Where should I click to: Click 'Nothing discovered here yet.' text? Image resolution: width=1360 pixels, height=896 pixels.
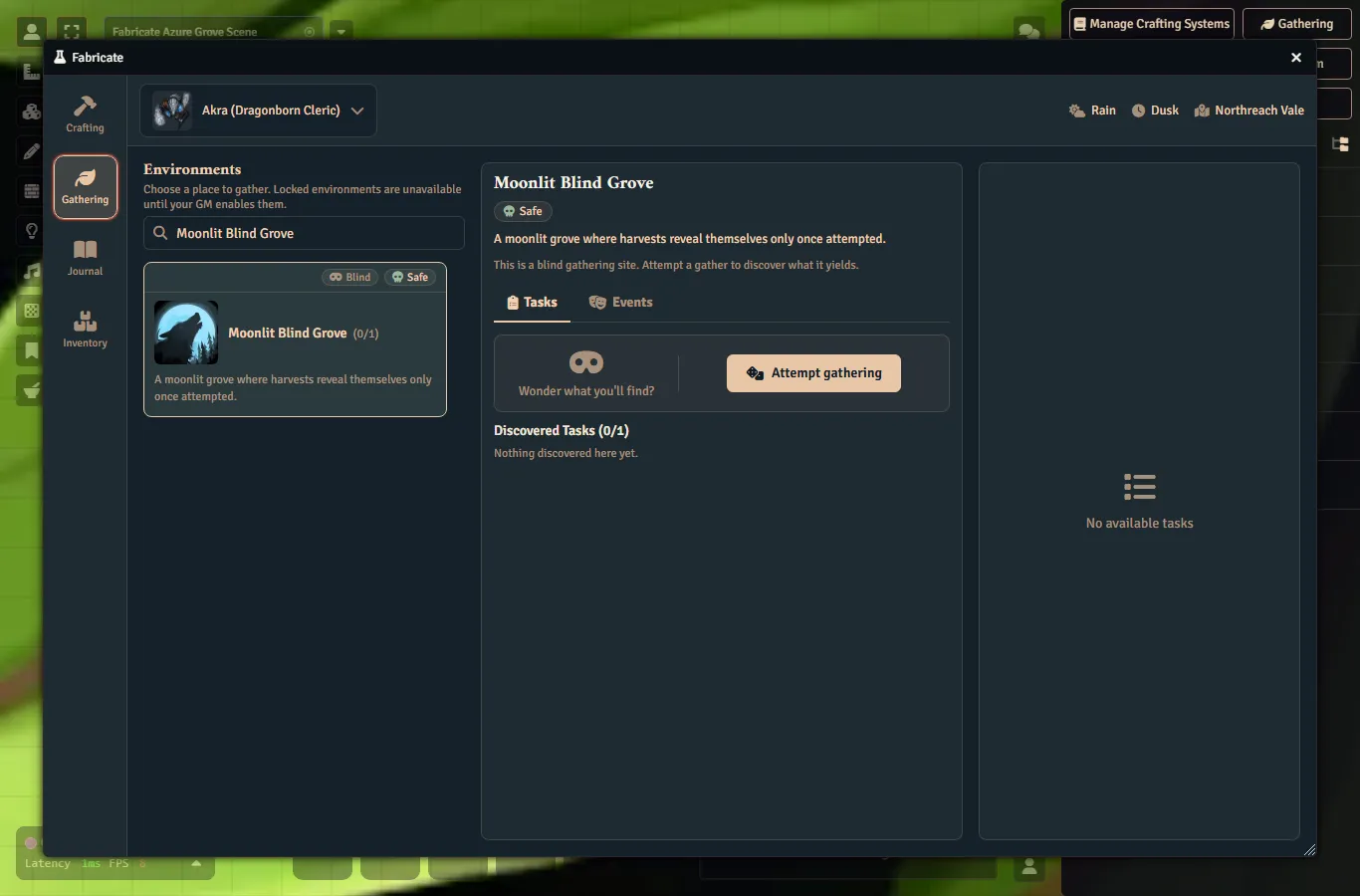coord(566,453)
